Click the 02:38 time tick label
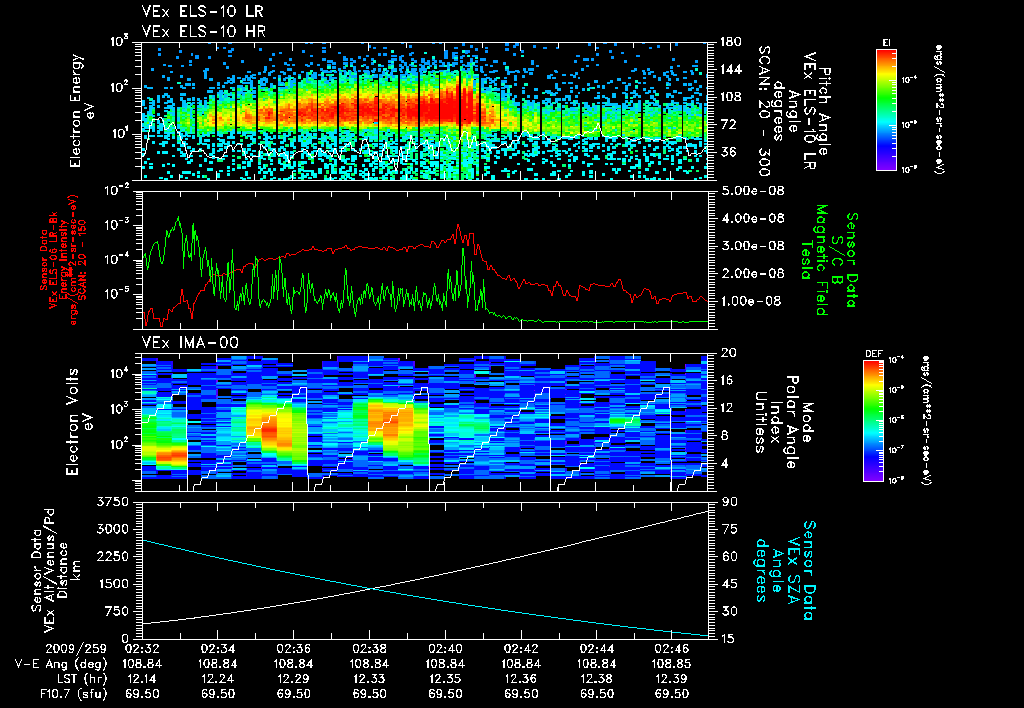This screenshot has height=708, width=1024. tap(370, 649)
